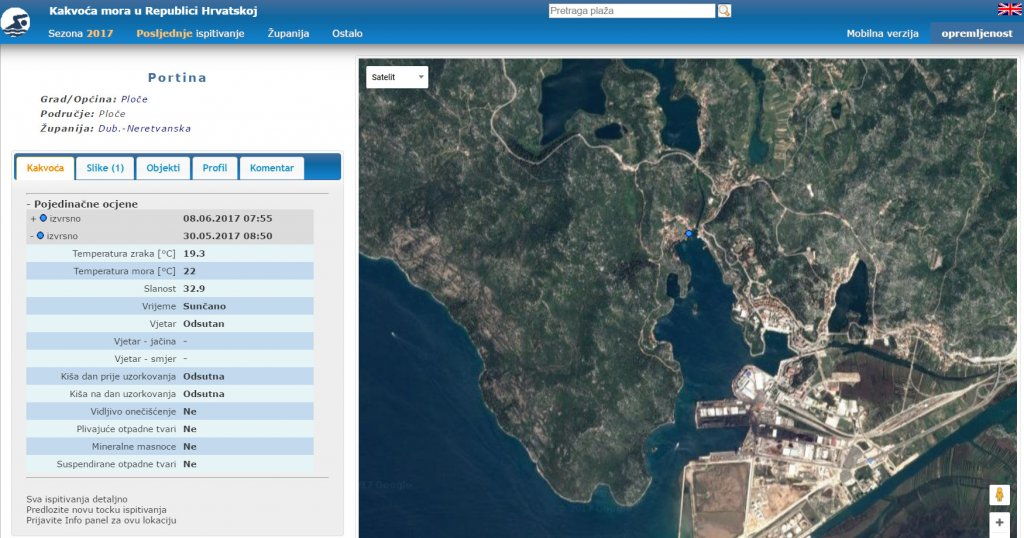Click the blue beach marker on map
The height and width of the screenshot is (538, 1024).
(689, 233)
